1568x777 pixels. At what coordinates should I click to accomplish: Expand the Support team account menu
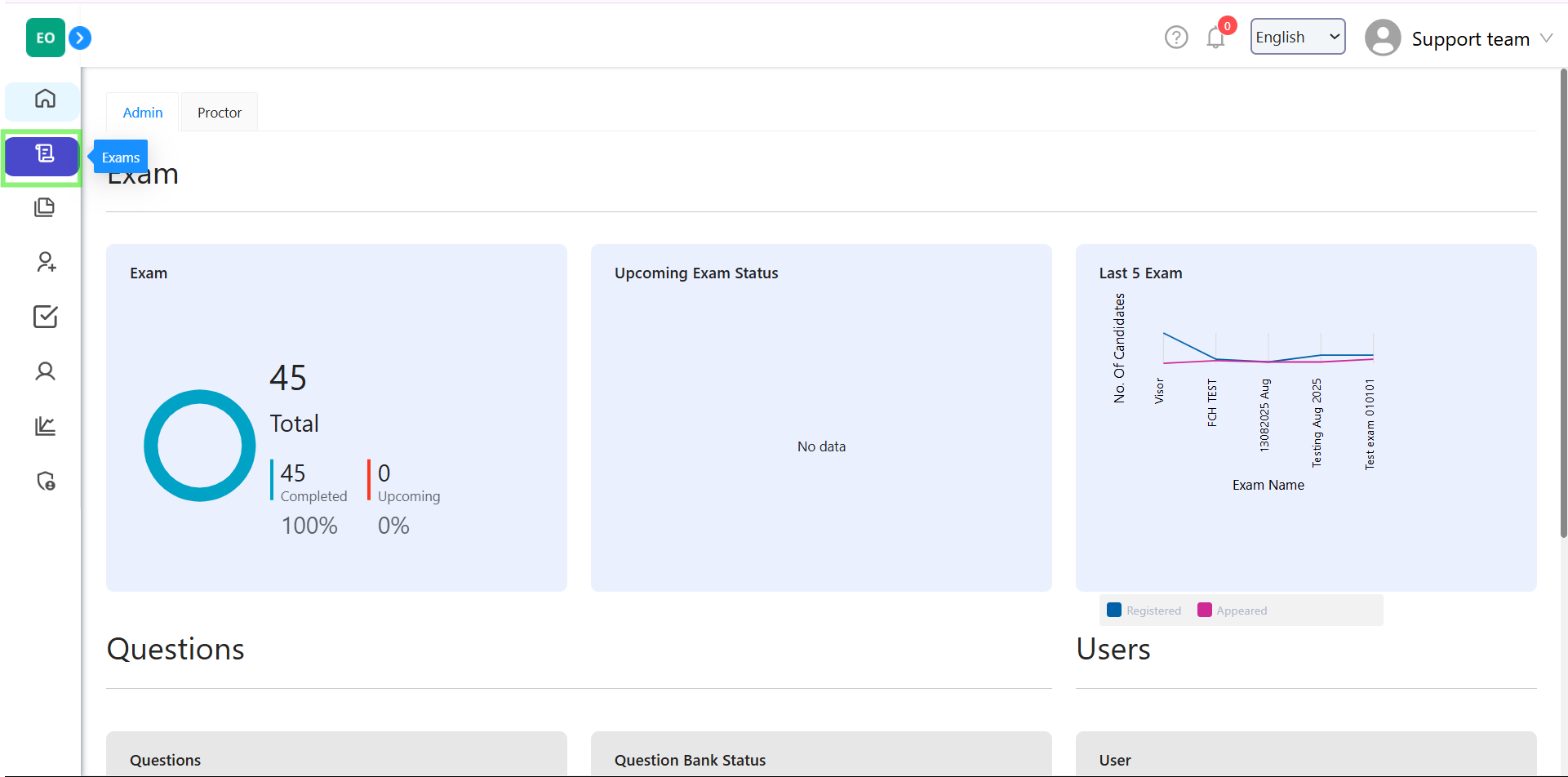pyautogui.click(x=1459, y=38)
